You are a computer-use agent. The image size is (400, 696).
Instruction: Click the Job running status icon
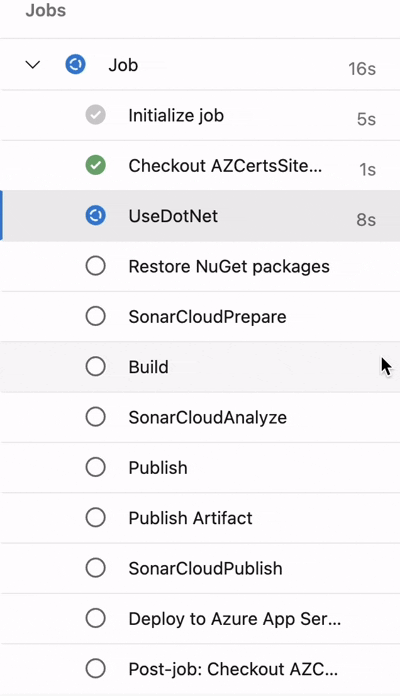(x=75, y=65)
